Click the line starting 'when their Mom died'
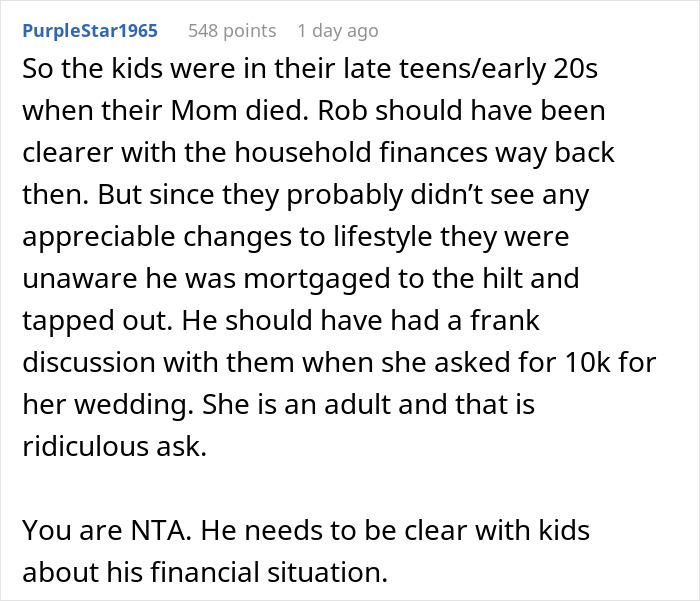This screenshot has width=700, height=601. click(x=314, y=111)
